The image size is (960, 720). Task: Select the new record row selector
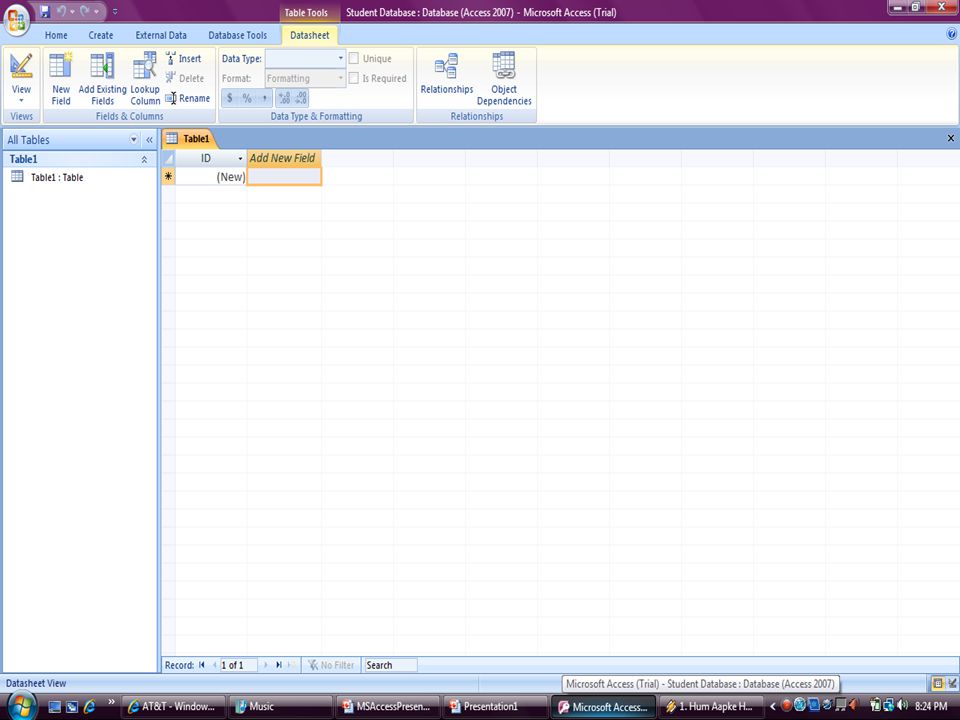click(168, 176)
